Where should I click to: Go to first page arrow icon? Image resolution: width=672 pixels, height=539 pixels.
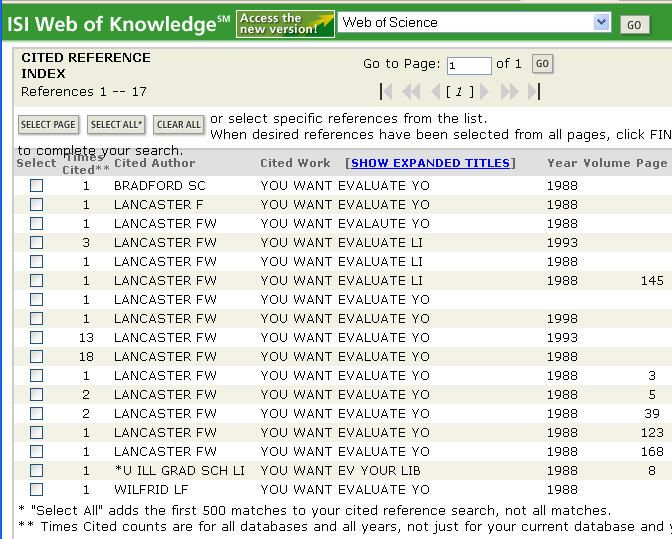coord(386,92)
